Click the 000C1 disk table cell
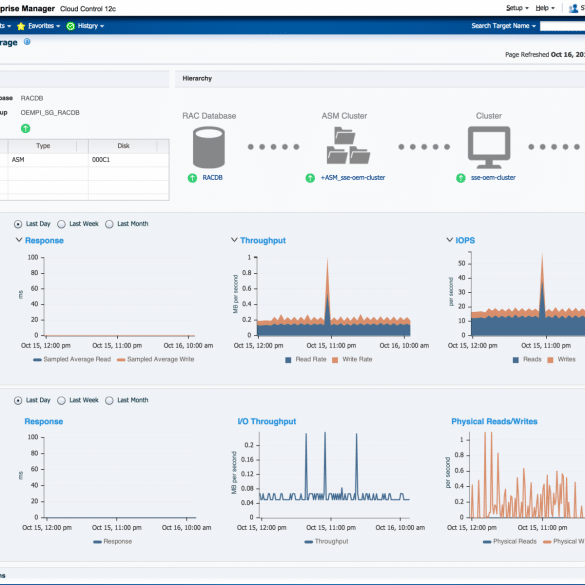This screenshot has width=585, height=585. tap(128, 160)
